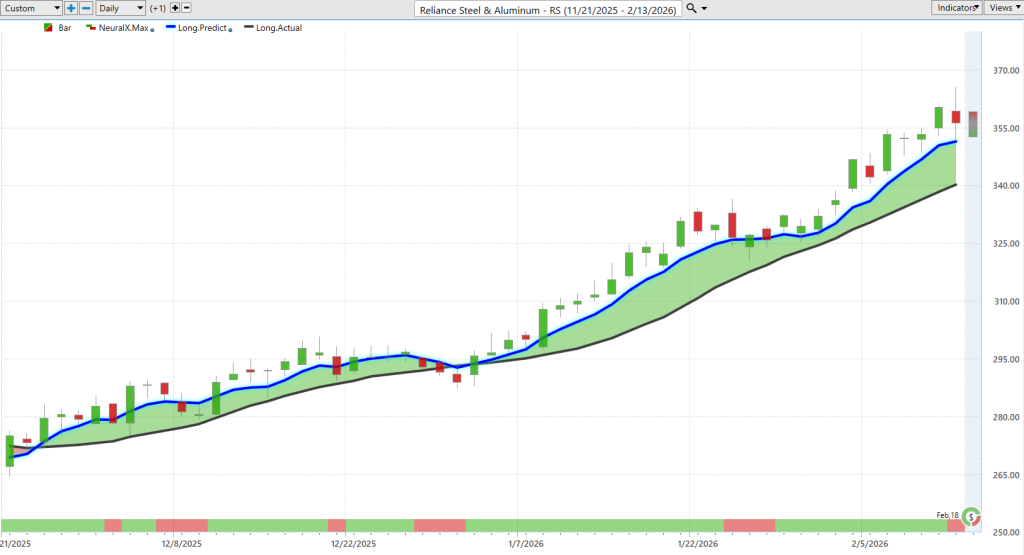Screen dimensions: 1024x555
Task: Click the Bar legend candlestick icon
Action: 48,28
